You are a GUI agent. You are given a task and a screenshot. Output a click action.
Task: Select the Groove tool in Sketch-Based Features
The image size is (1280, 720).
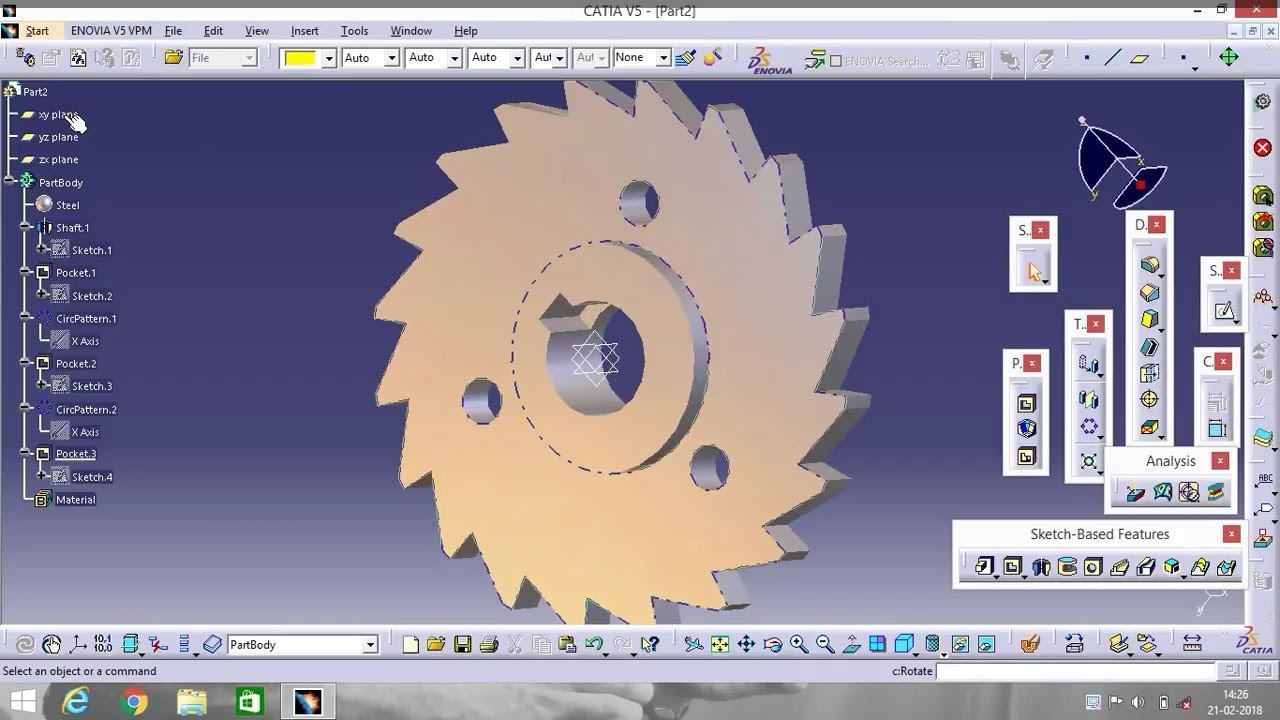(1067, 567)
